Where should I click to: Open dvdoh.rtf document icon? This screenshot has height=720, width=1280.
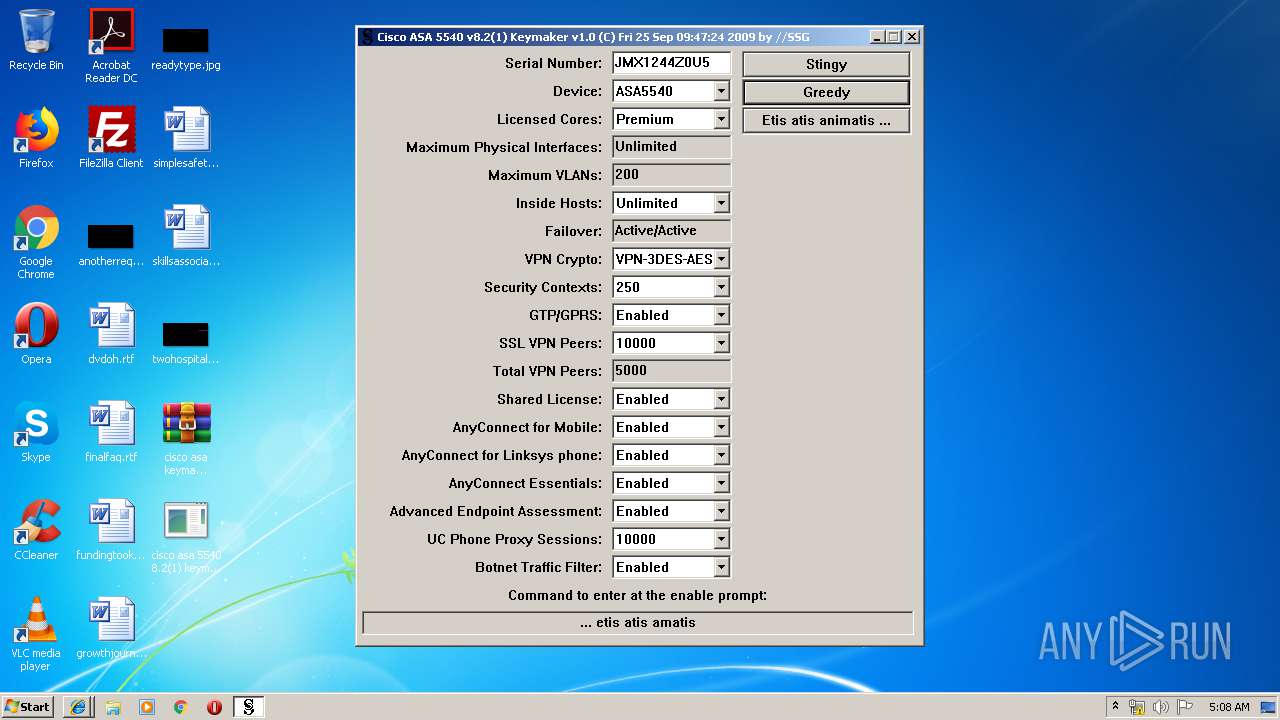click(111, 334)
